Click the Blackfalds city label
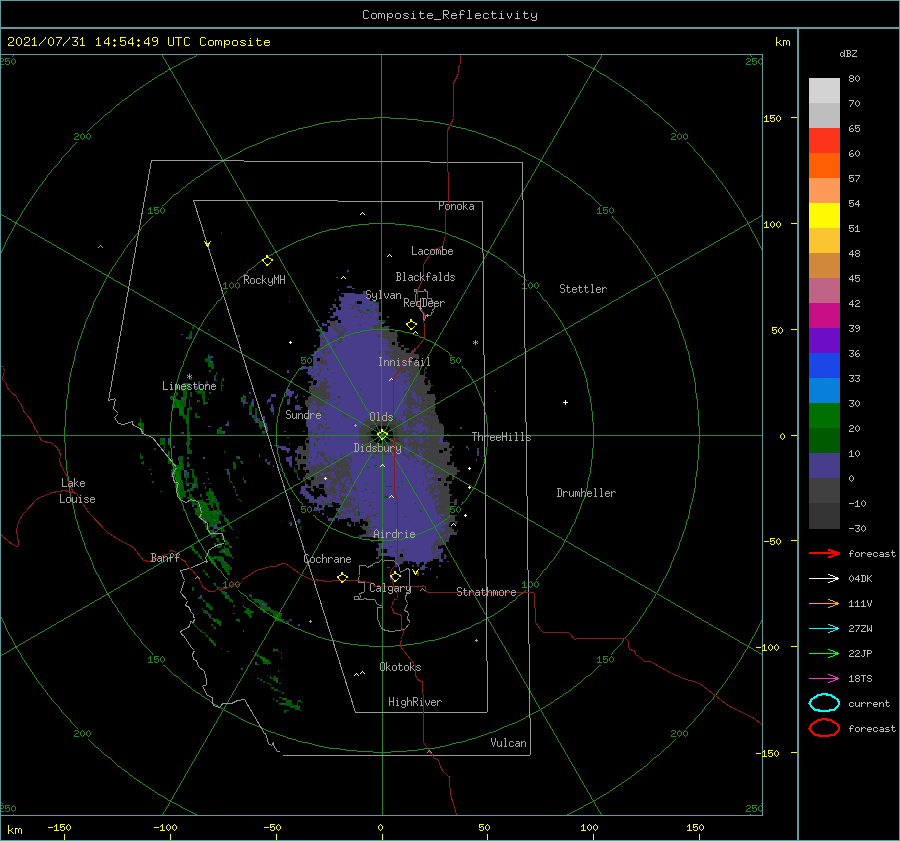Screen dimensions: 900x841 pyautogui.click(x=425, y=277)
